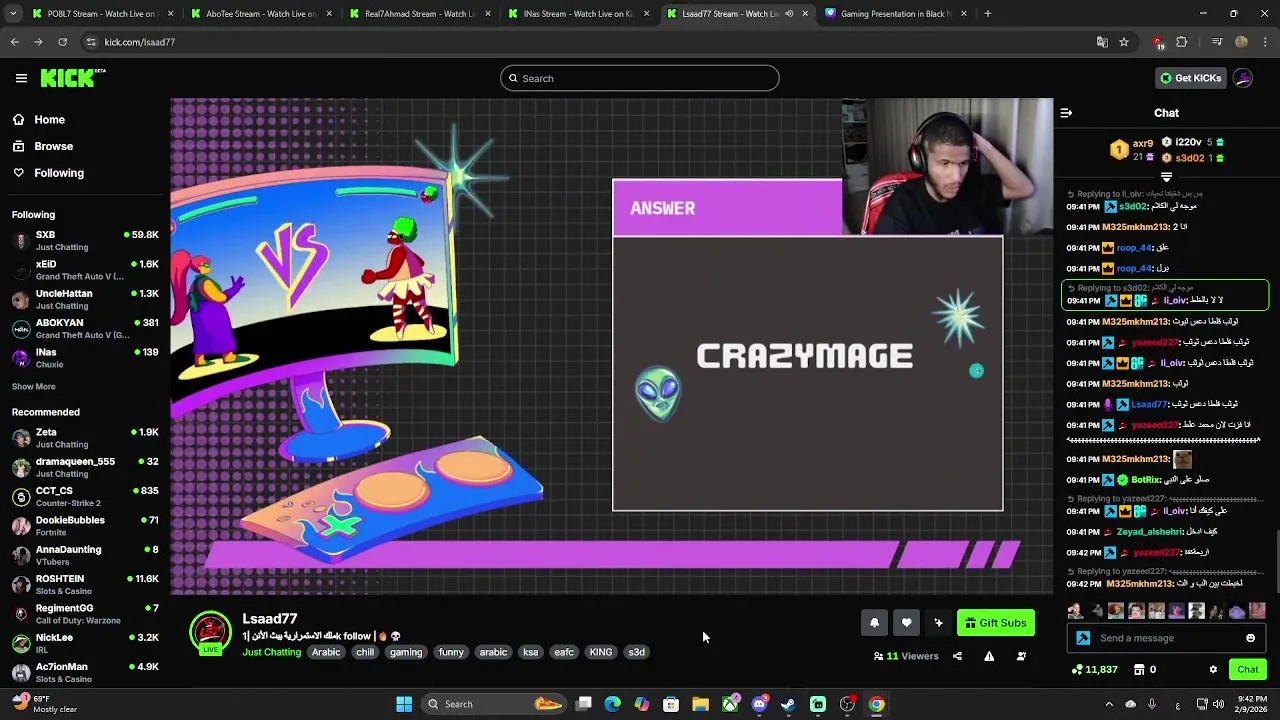
Task: Open the Kick hamburger menu
Action: tap(21, 78)
